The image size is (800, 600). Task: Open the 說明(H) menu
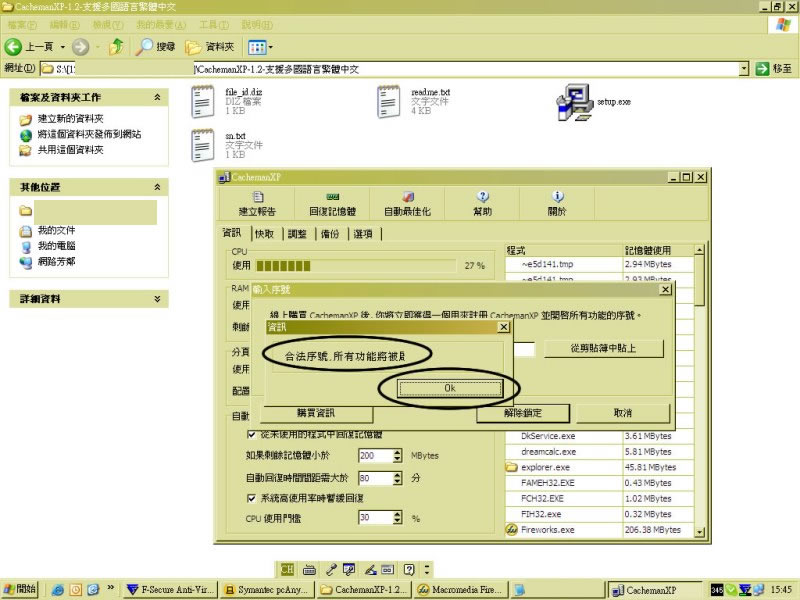(257, 24)
